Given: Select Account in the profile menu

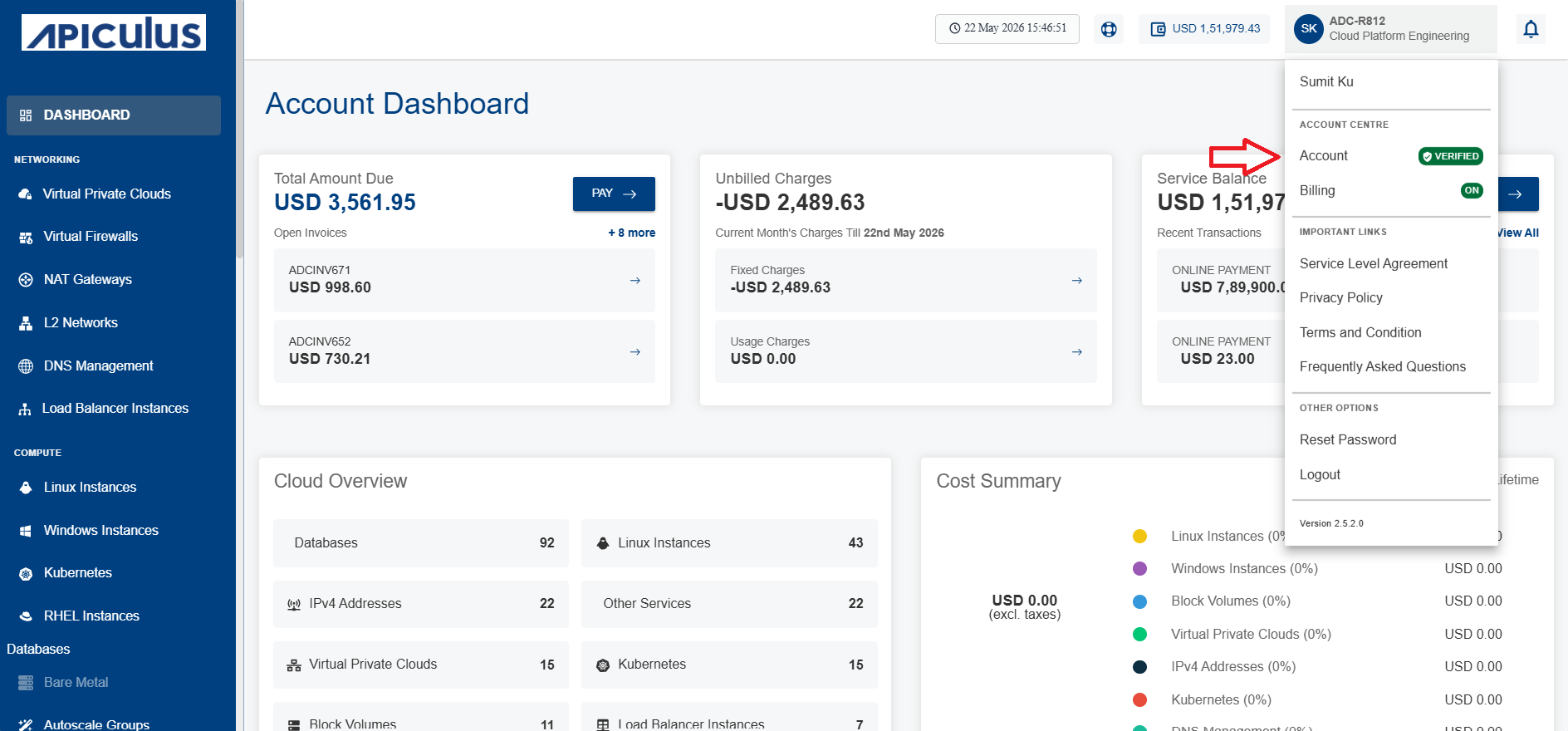Looking at the screenshot, I should (1324, 156).
